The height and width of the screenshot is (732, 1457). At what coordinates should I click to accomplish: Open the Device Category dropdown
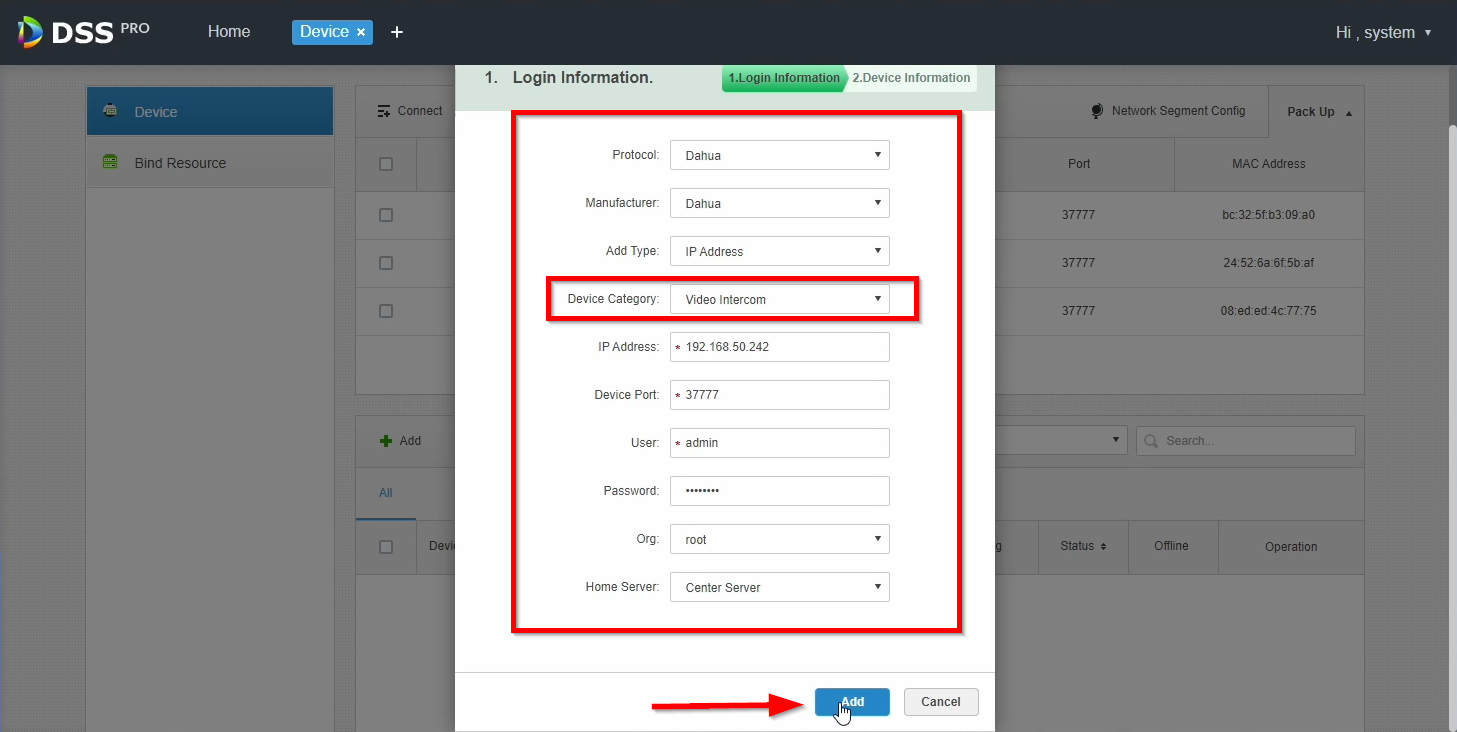tap(780, 299)
